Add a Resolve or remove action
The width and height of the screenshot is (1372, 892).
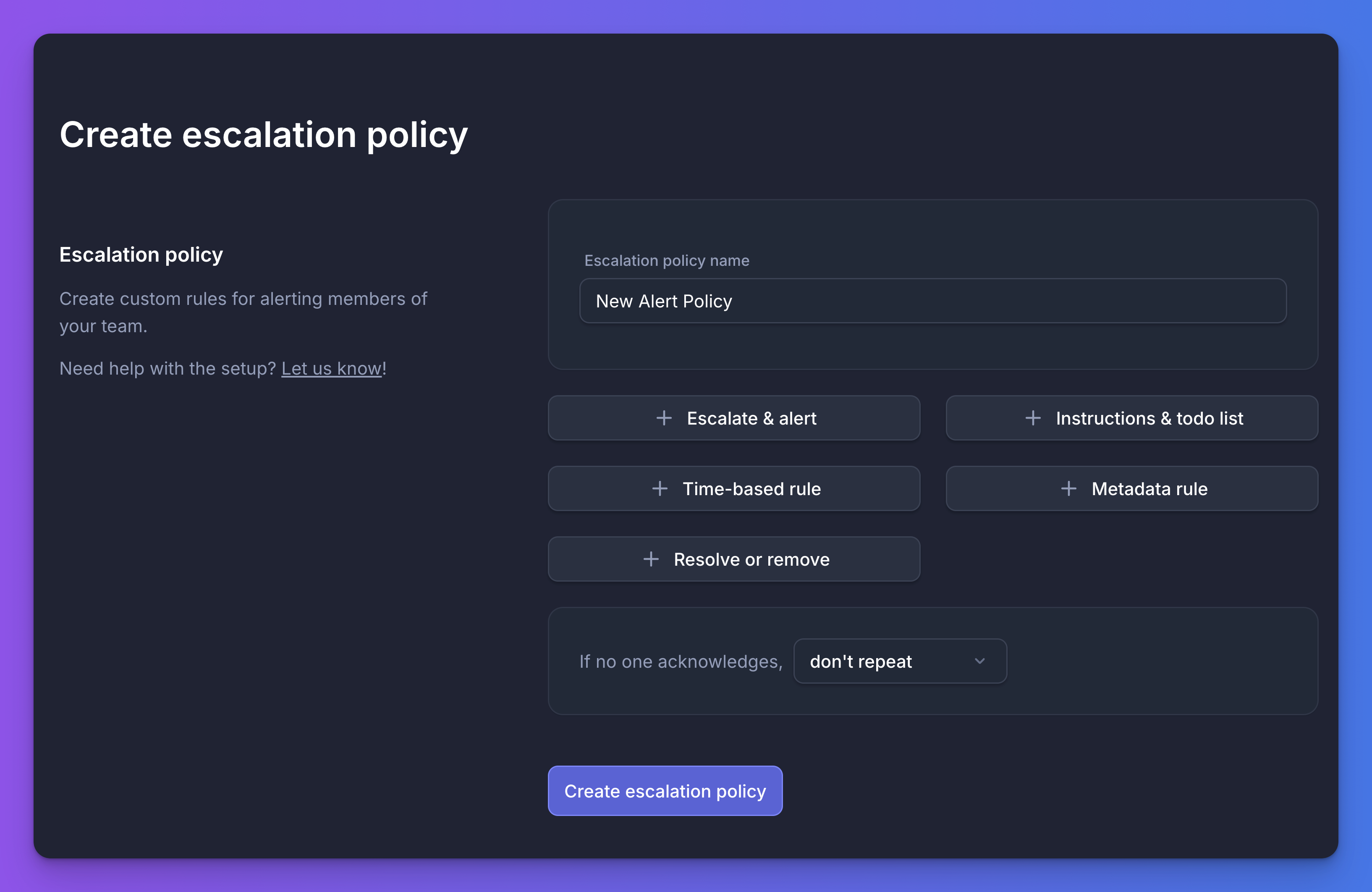(x=734, y=559)
